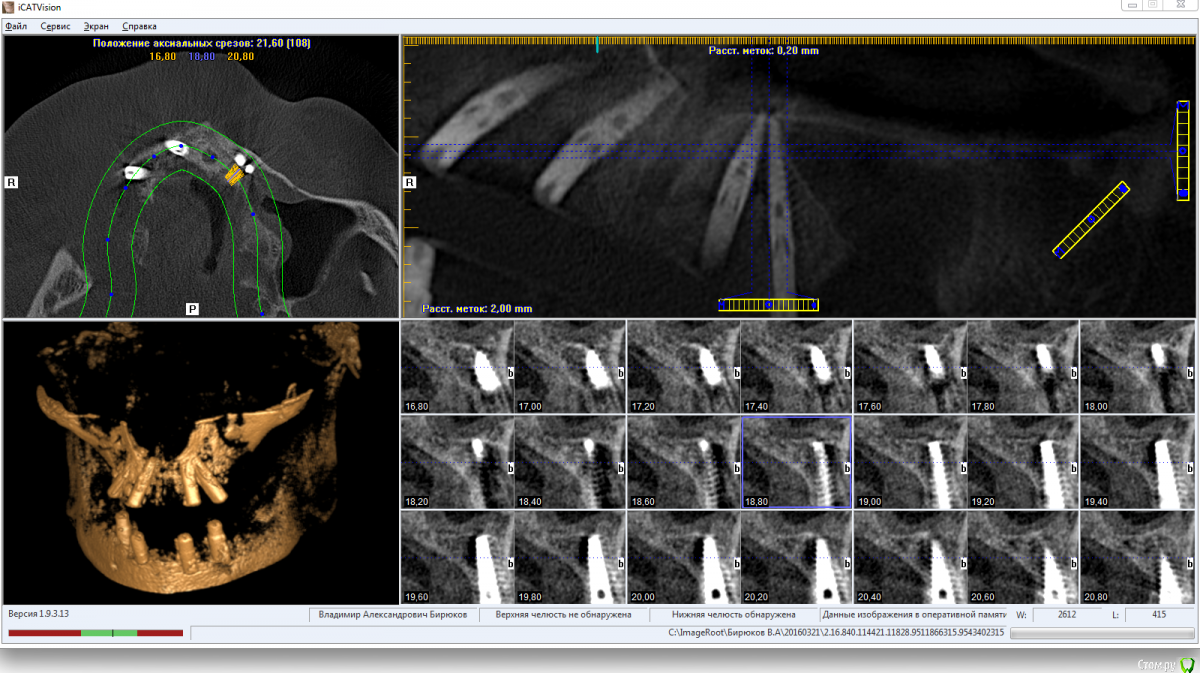The width and height of the screenshot is (1200, 673).
Task: Open the Файл menu
Action: [16, 26]
